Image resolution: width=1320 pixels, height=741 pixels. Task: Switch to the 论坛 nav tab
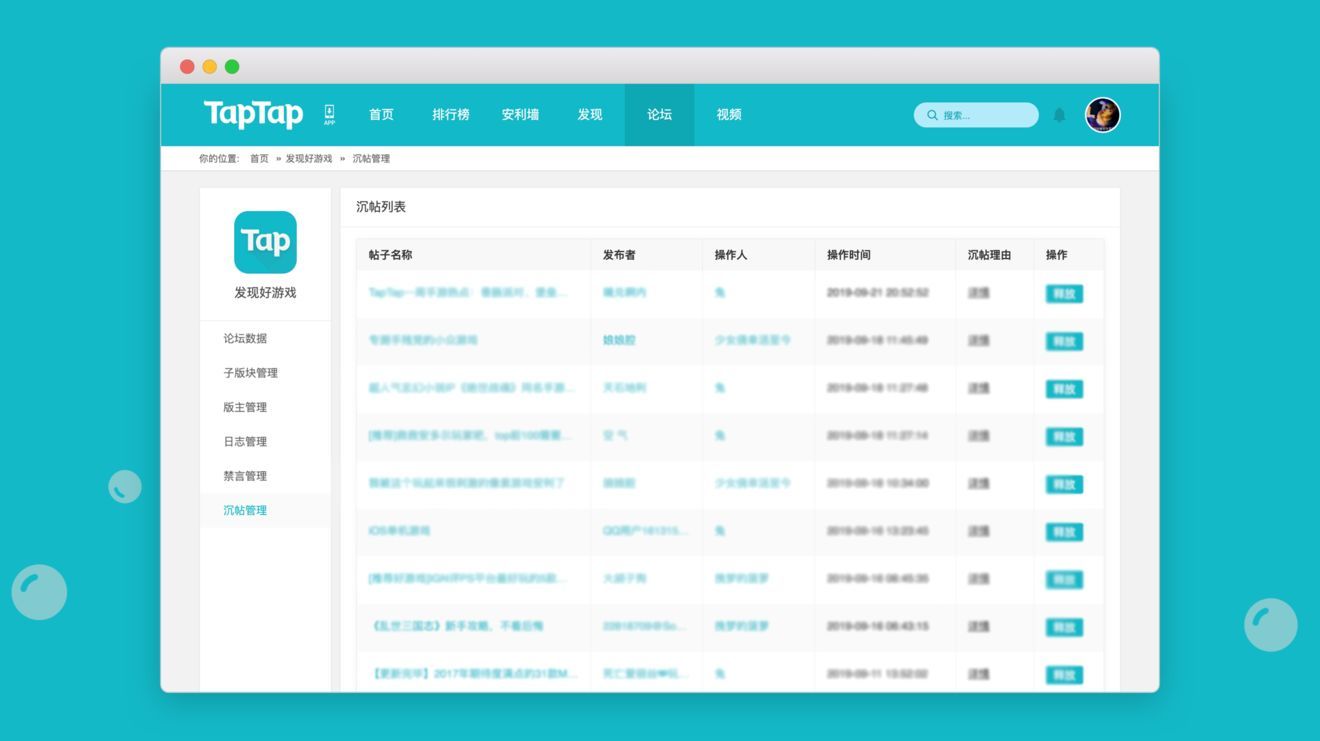coord(659,115)
